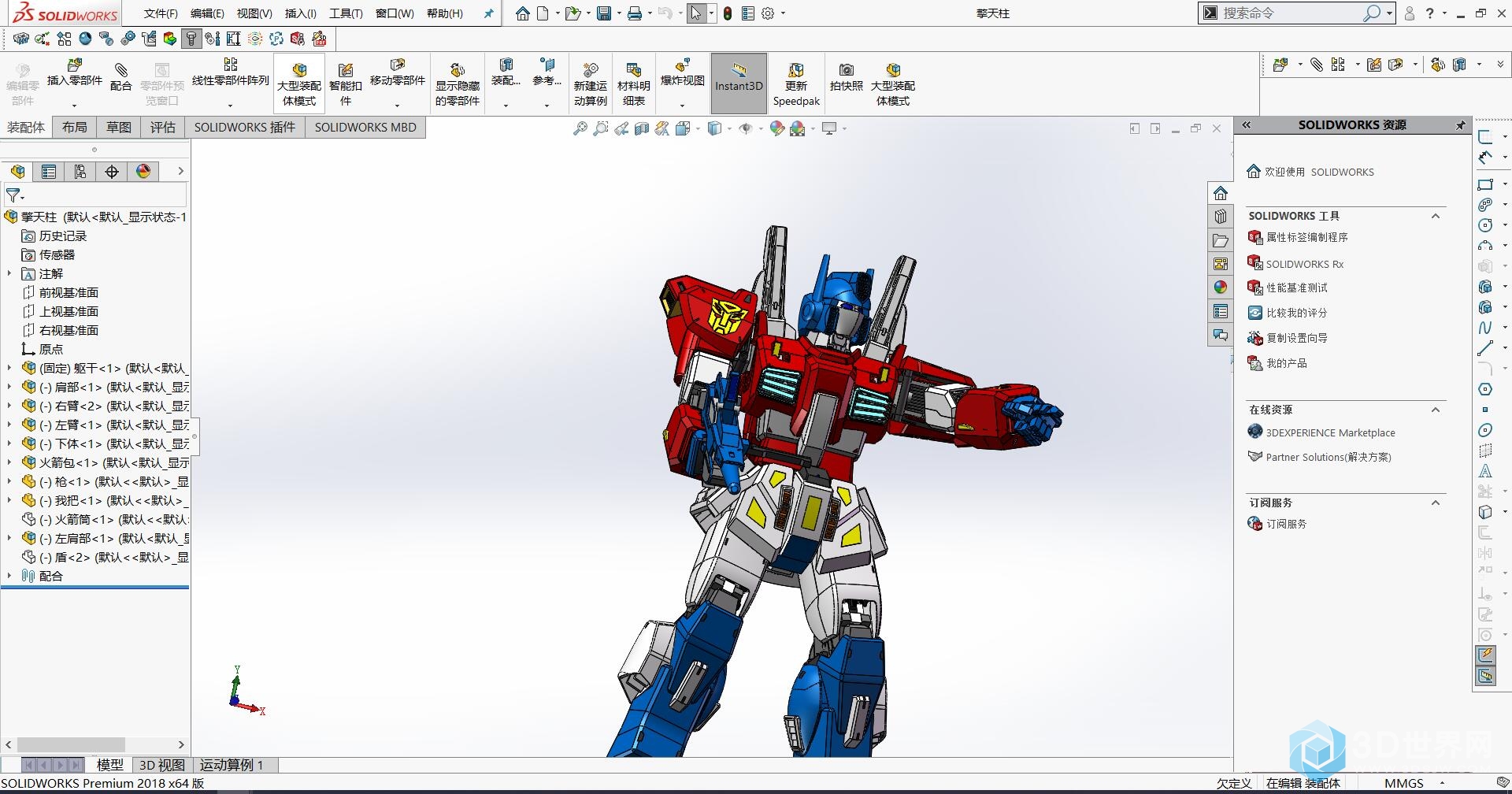Screen dimensions: 1512x794
Task: Open DisplayManager color ball tab
Action: pos(143,172)
